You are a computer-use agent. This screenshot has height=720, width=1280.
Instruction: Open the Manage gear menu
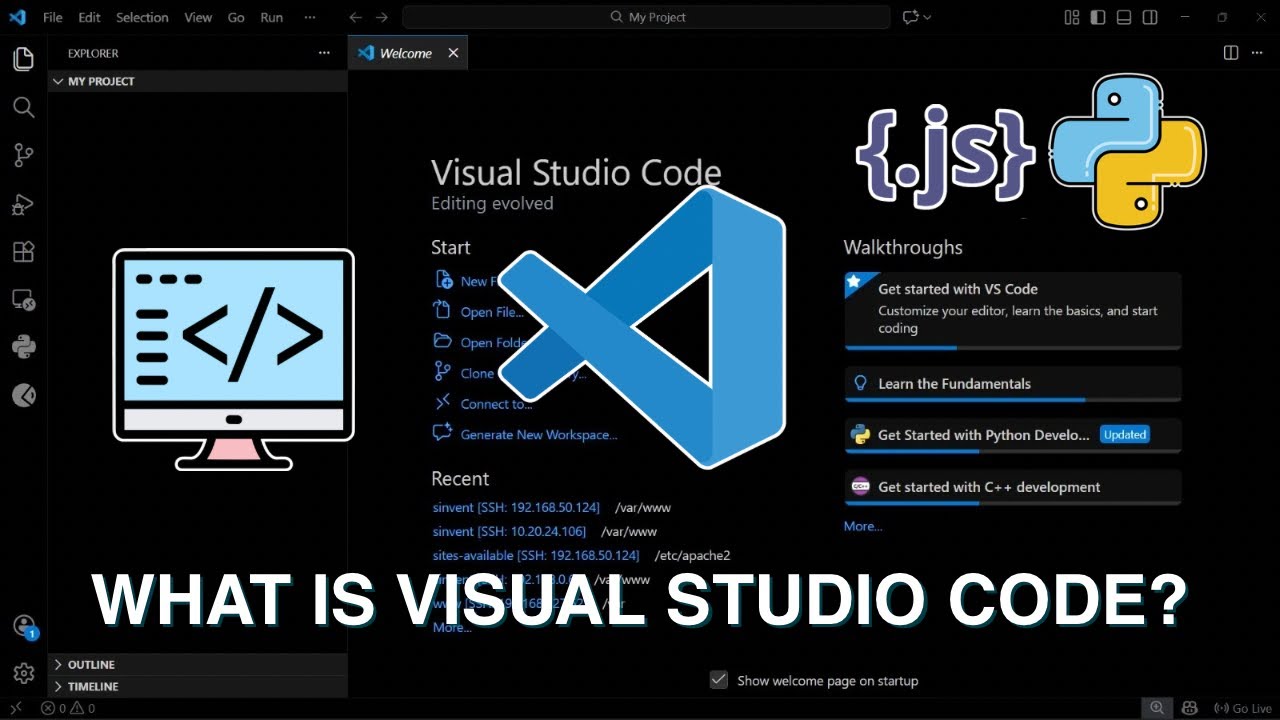(23, 674)
